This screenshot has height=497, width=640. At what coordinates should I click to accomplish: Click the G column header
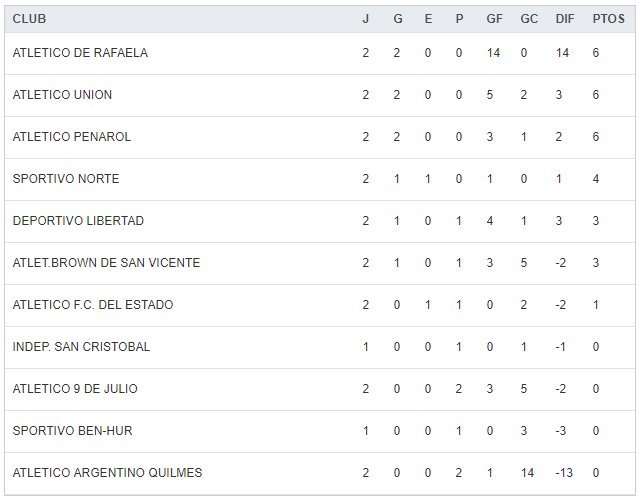pyautogui.click(x=397, y=19)
